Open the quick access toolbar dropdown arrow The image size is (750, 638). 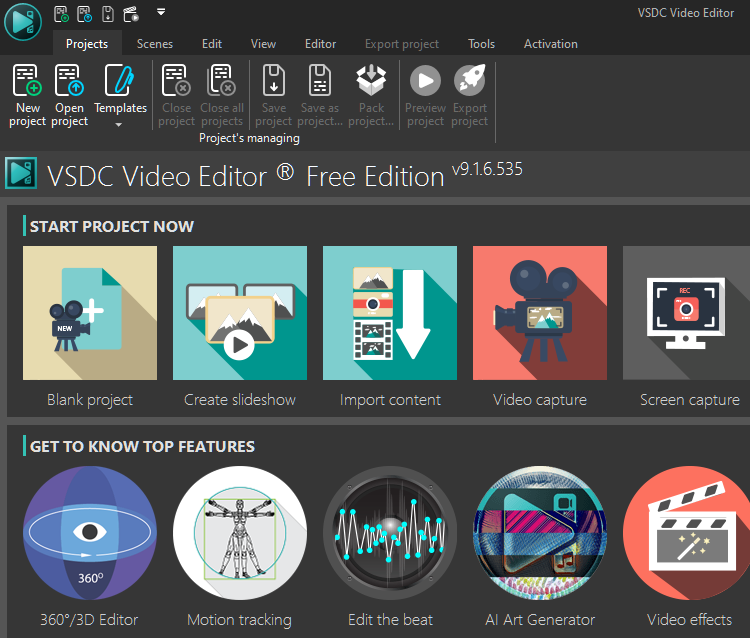(161, 12)
